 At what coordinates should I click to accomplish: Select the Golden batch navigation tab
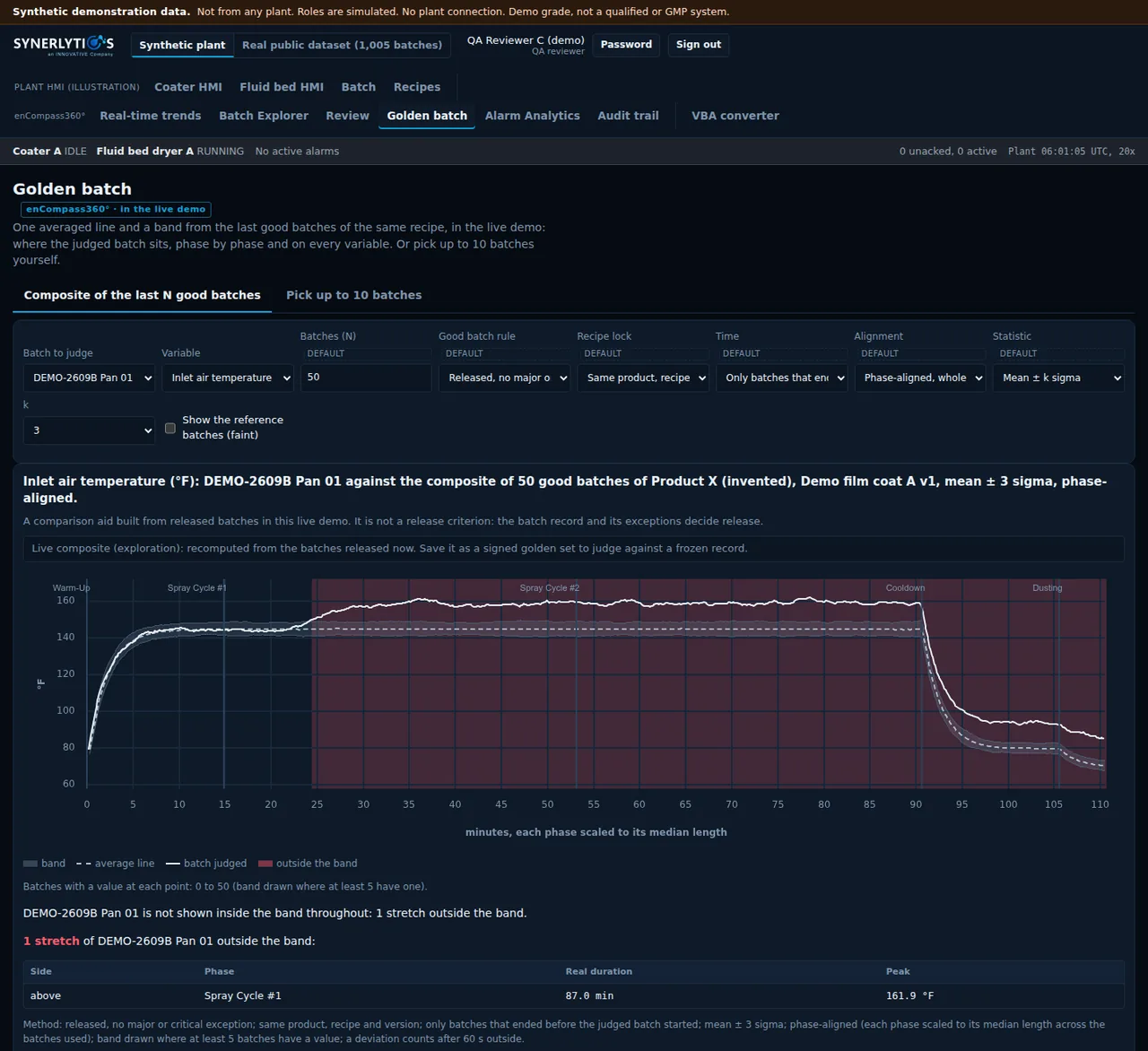427,116
